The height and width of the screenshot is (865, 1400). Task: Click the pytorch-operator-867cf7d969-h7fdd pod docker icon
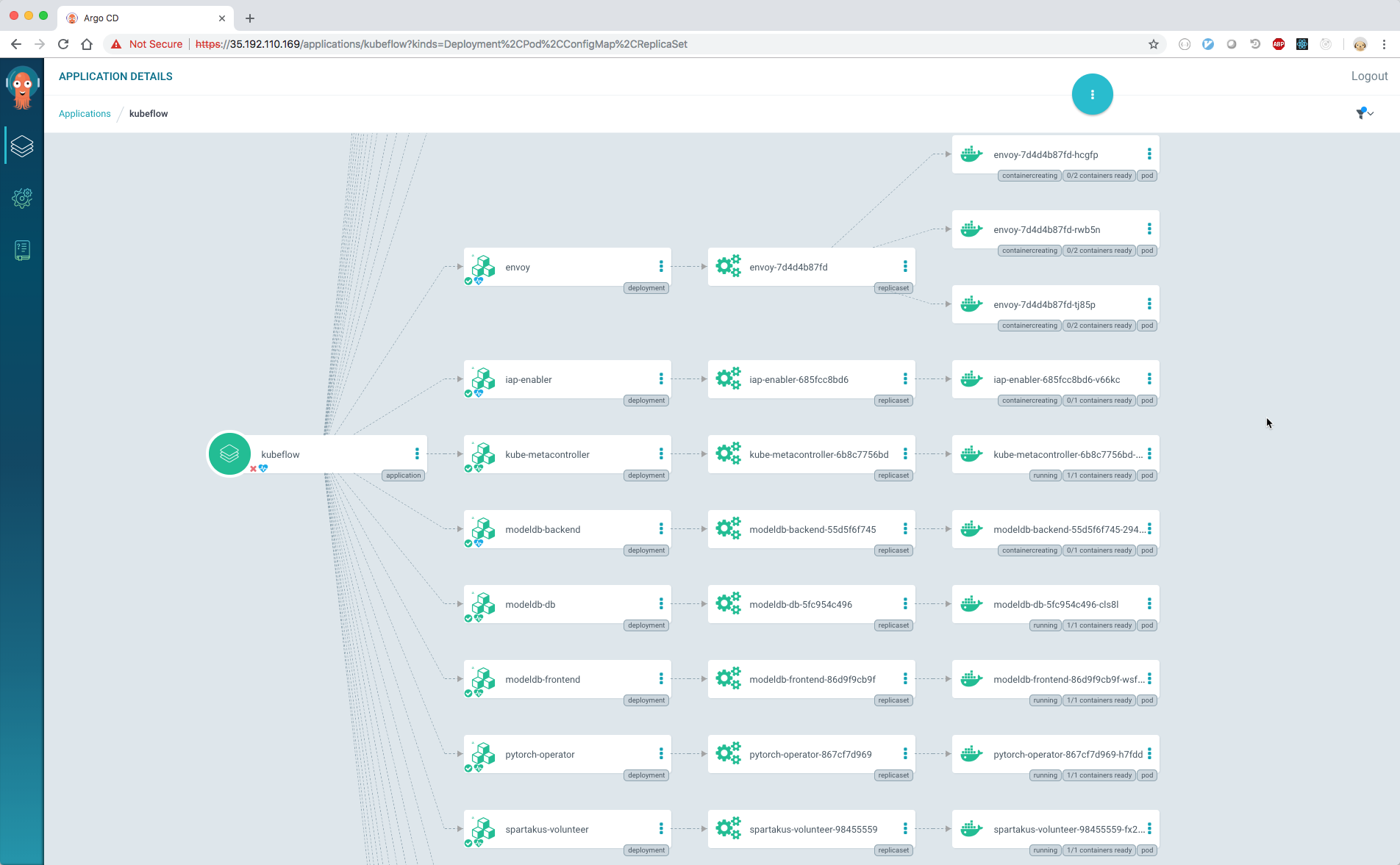(972, 753)
